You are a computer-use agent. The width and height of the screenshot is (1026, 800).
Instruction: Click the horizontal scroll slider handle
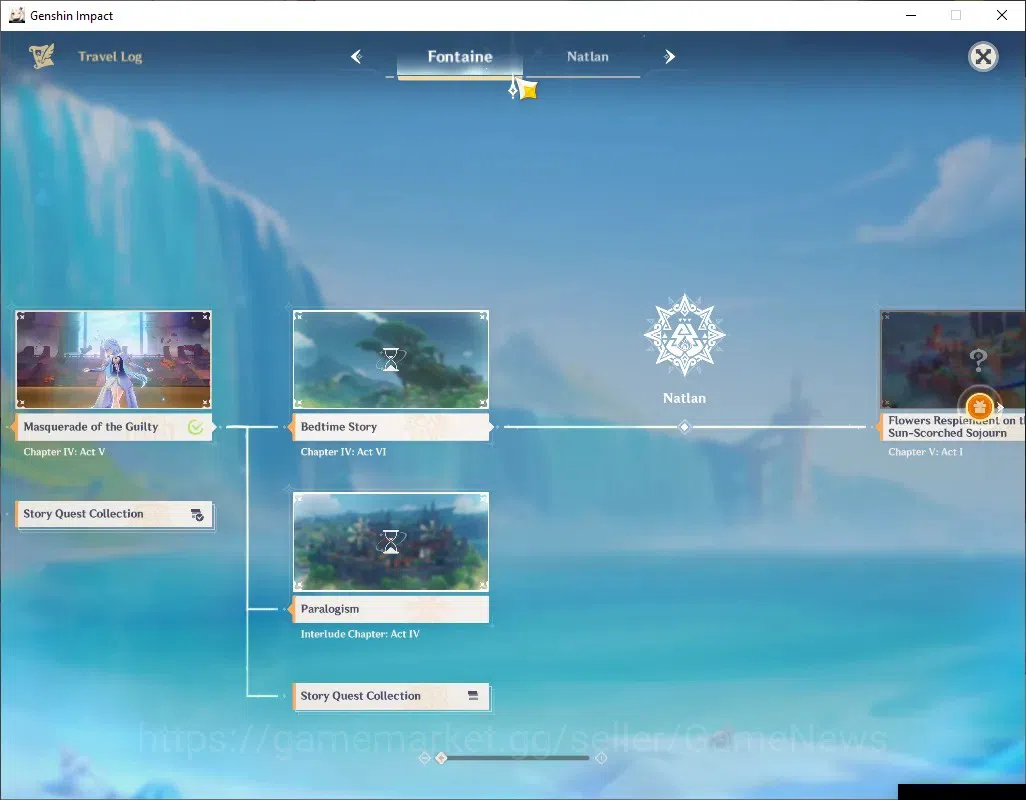coord(441,758)
